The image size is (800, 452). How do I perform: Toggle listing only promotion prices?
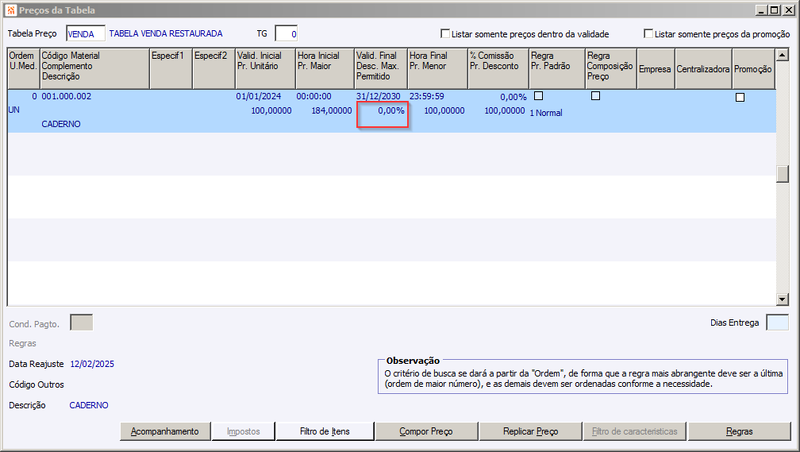(648, 34)
